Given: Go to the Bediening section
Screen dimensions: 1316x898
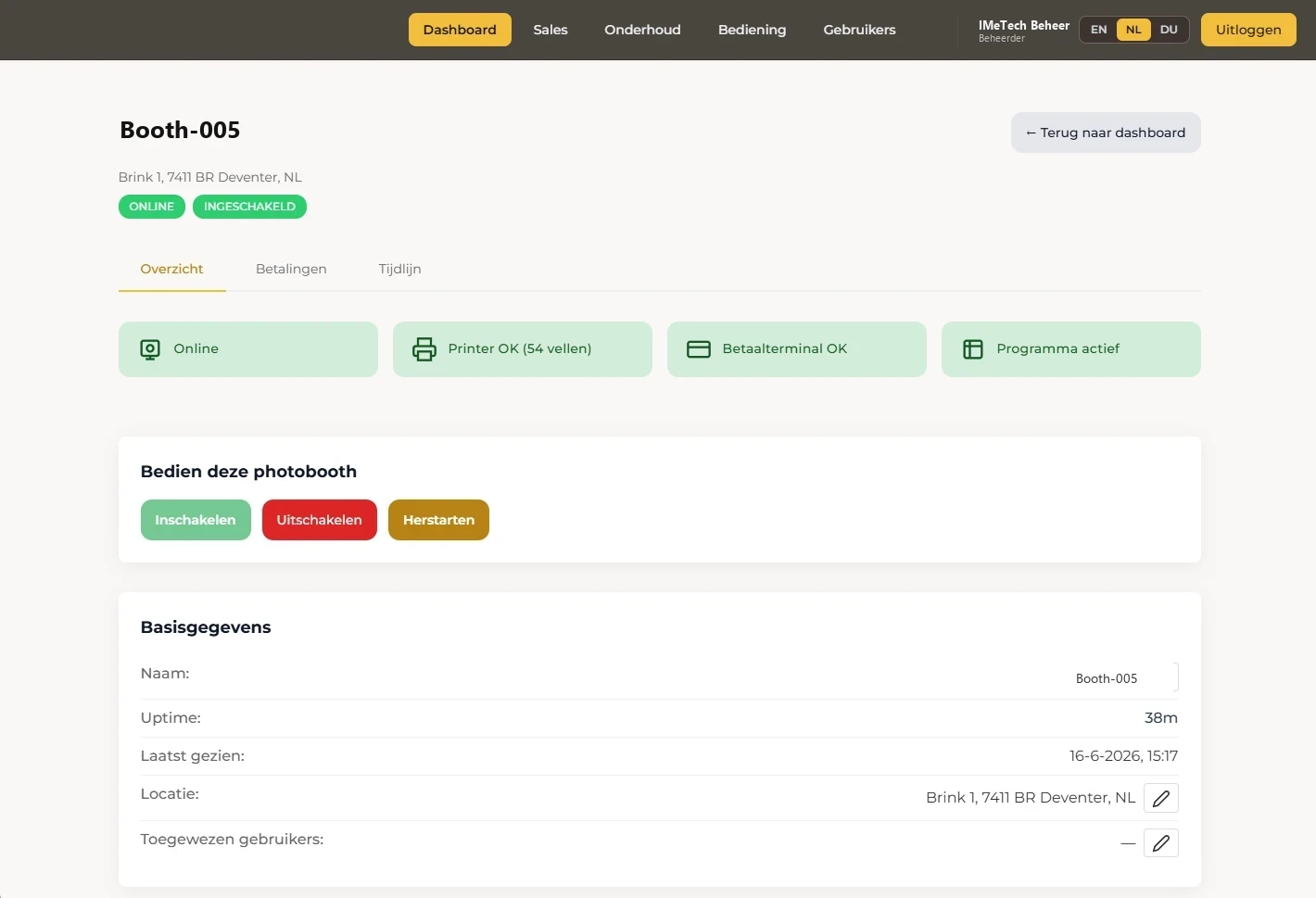Looking at the screenshot, I should 753,30.
